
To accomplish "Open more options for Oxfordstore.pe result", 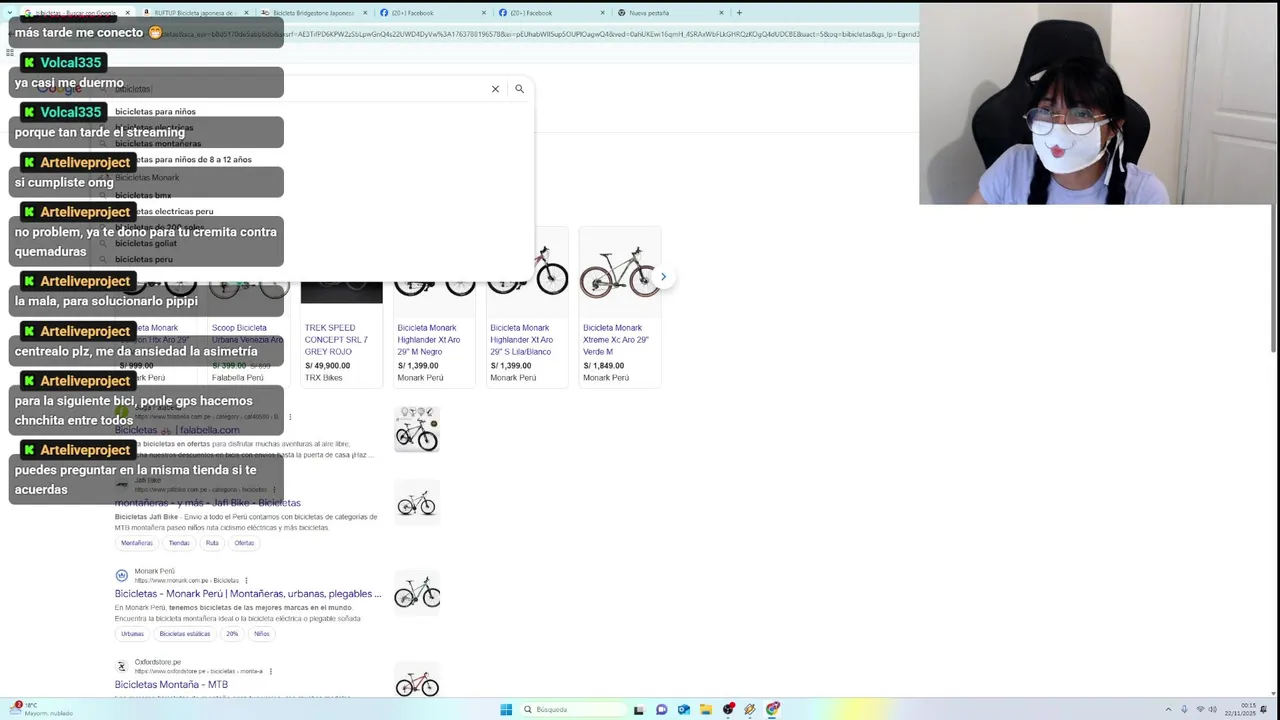I will (x=271, y=671).
